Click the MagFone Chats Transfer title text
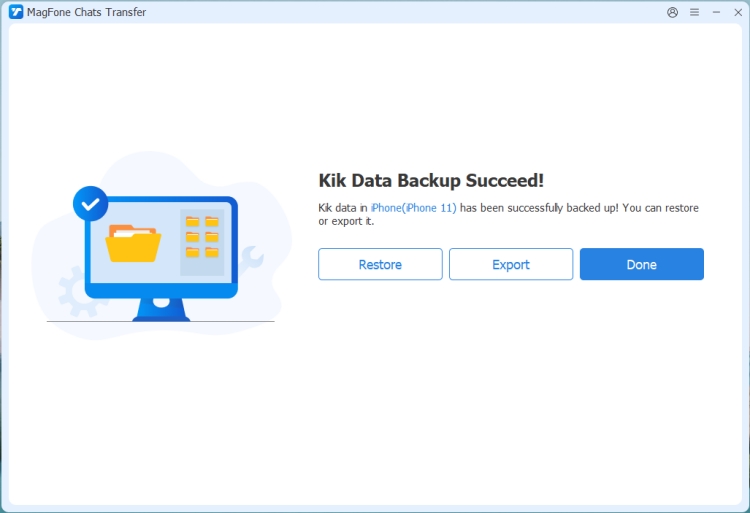Viewport: 750px width, 513px height. (87, 12)
